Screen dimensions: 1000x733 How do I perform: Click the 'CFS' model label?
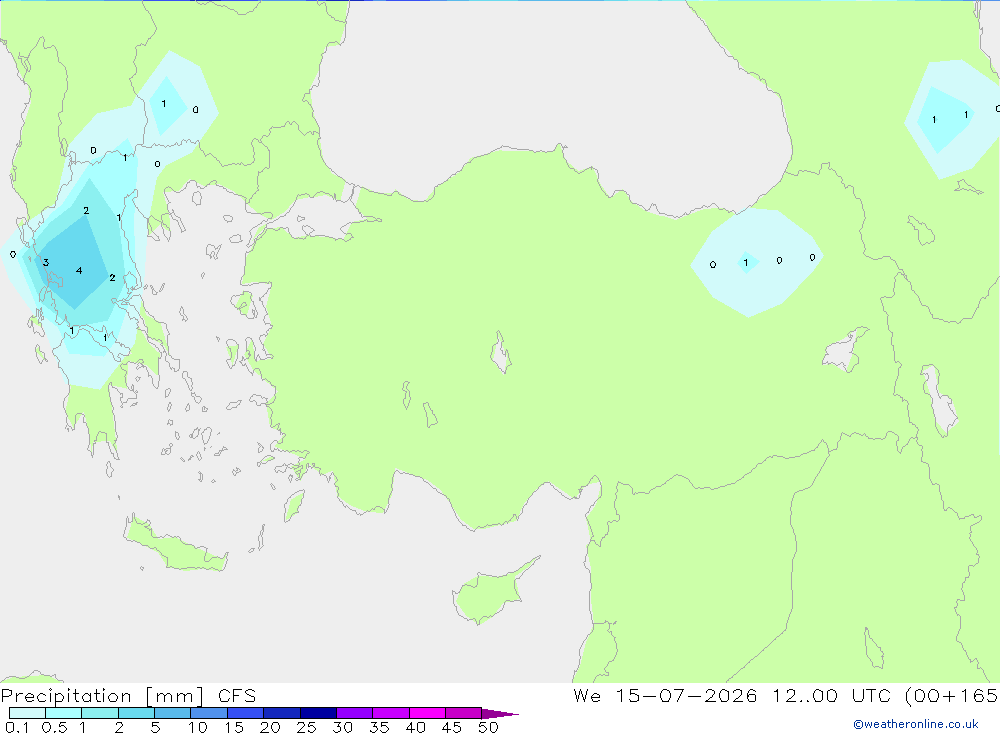click(x=237, y=696)
